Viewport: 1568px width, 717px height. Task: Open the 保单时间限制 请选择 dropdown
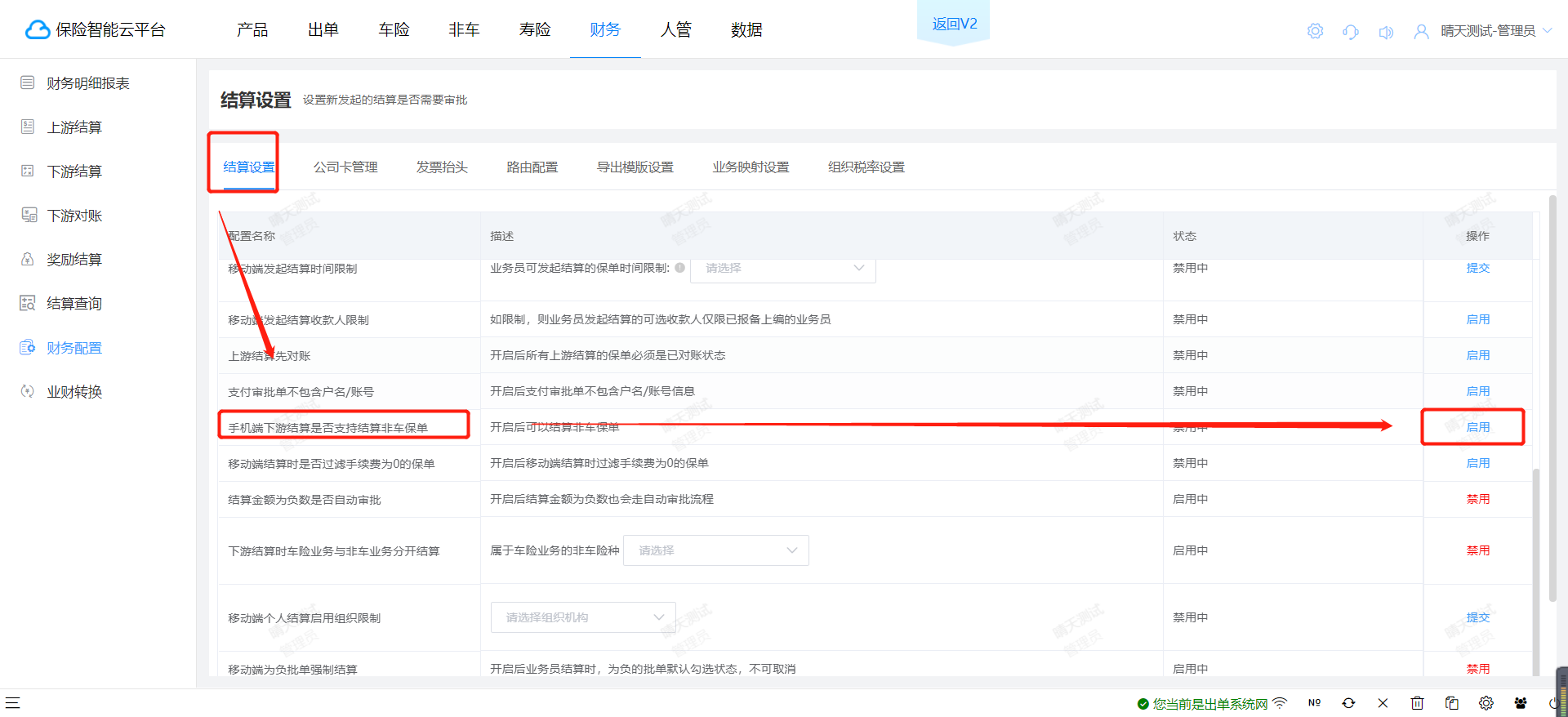pyautogui.click(x=783, y=269)
